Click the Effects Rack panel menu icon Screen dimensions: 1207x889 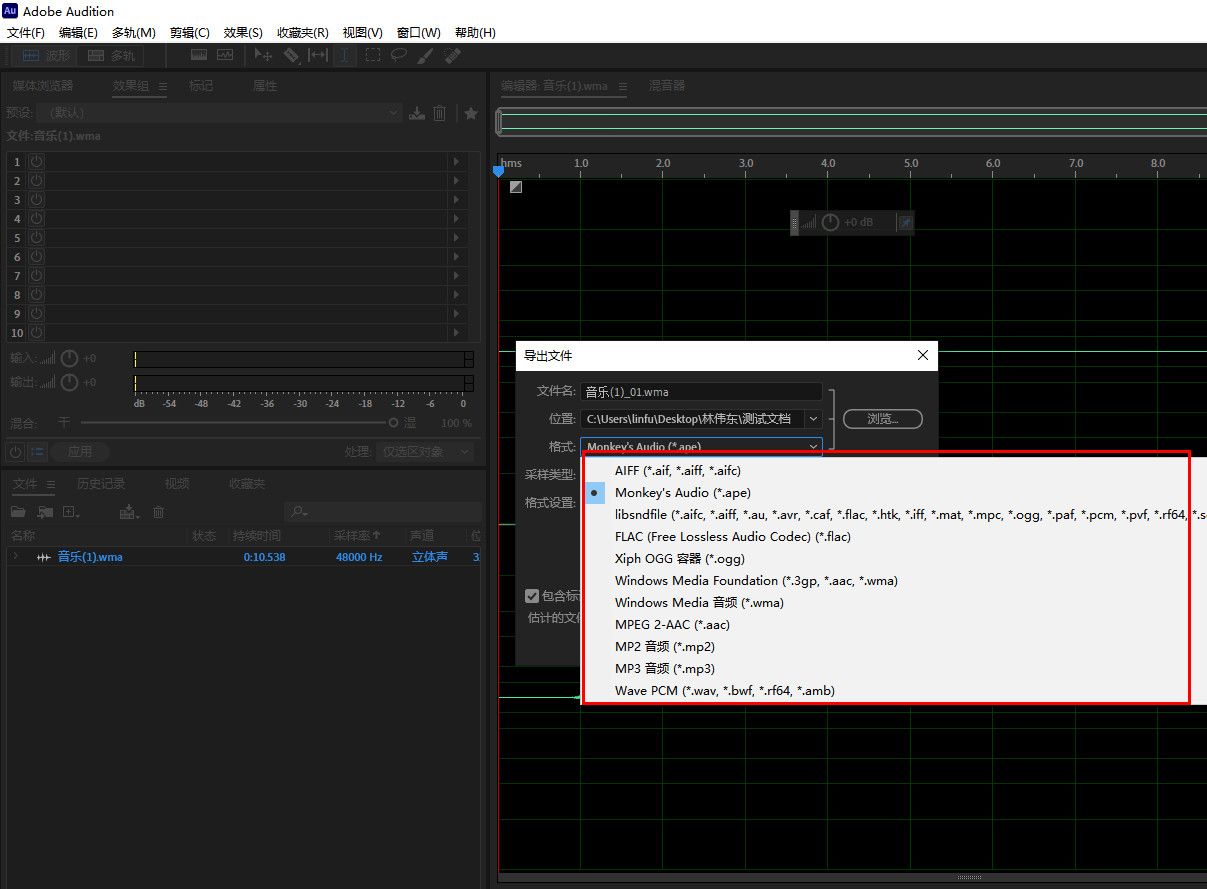point(163,86)
